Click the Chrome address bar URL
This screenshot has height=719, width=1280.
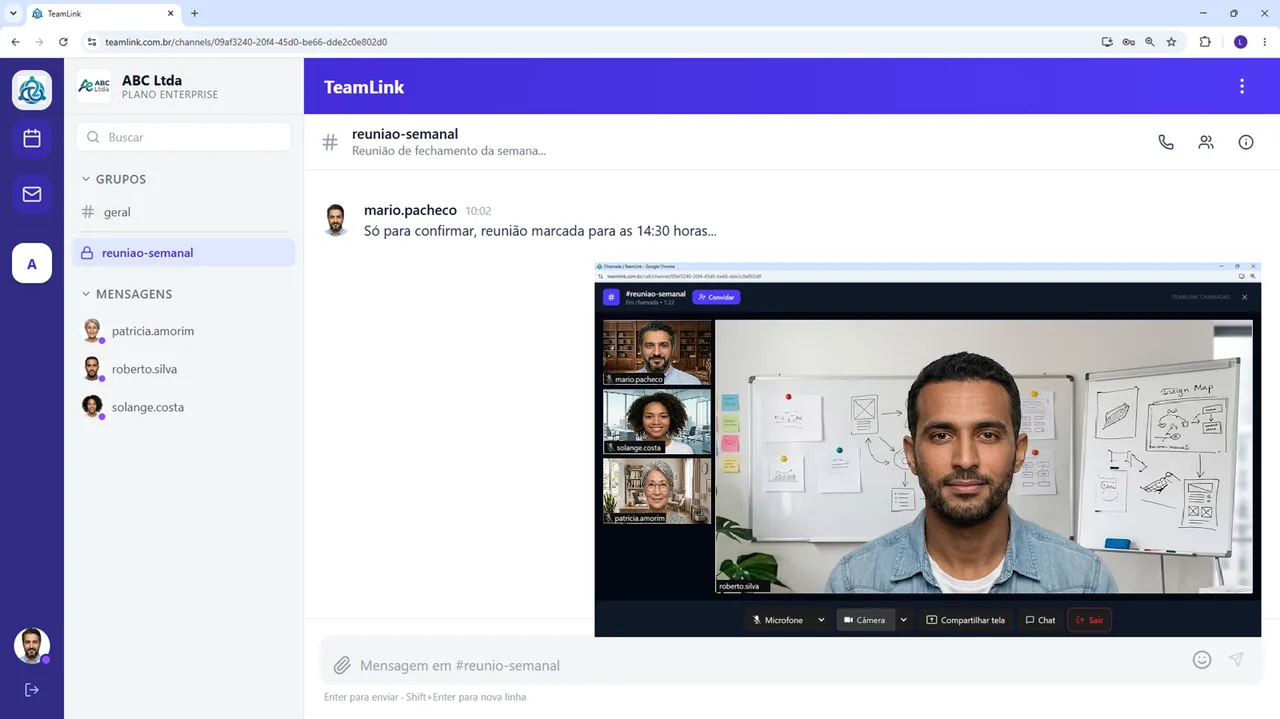click(246, 42)
